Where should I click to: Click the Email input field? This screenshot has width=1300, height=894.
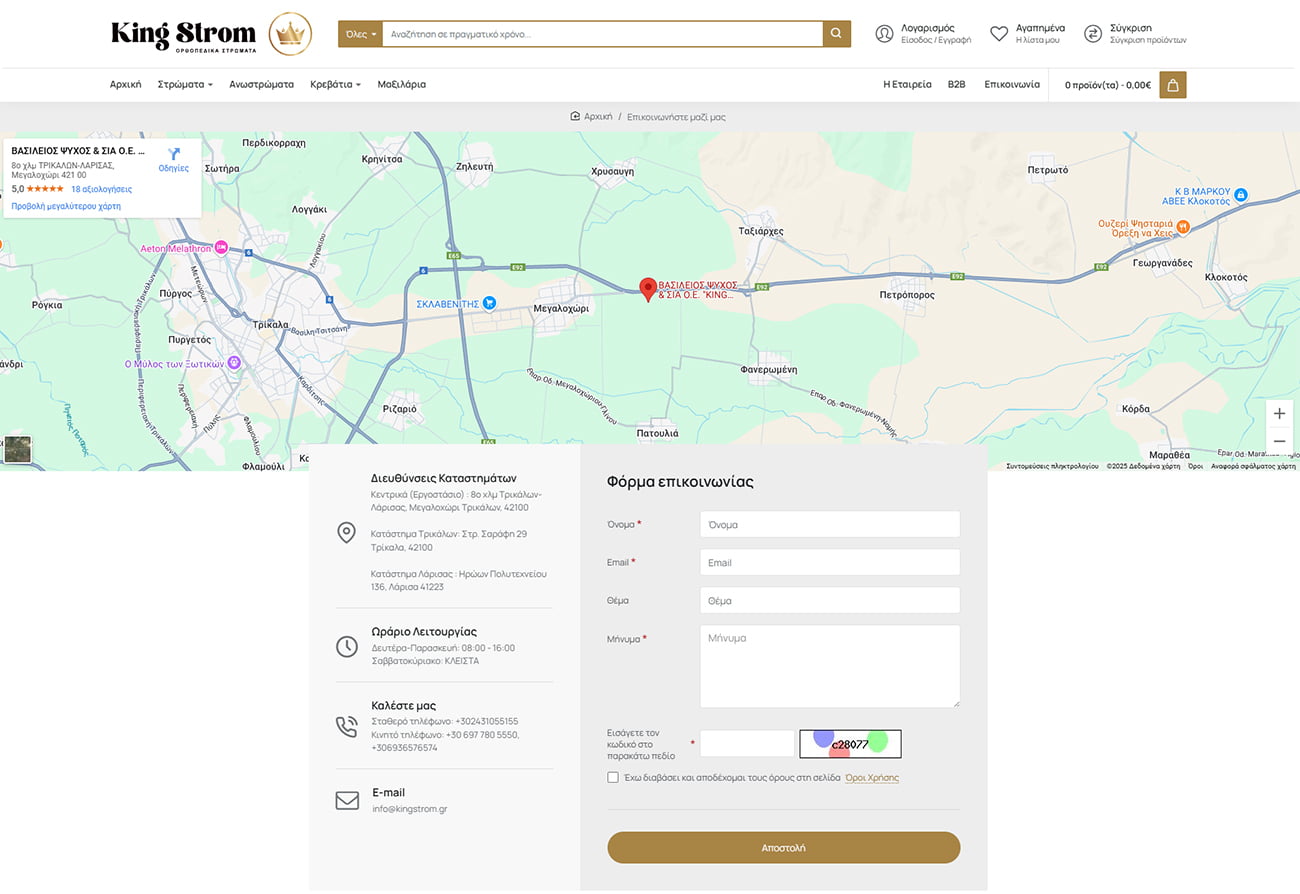(830, 562)
